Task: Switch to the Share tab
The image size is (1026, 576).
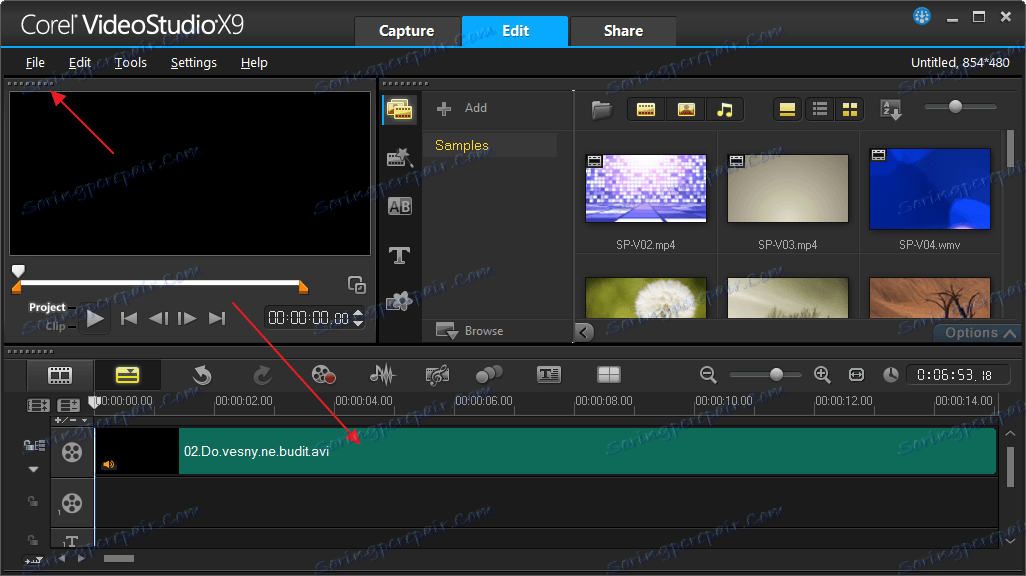Action: click(x=622, y=31)
